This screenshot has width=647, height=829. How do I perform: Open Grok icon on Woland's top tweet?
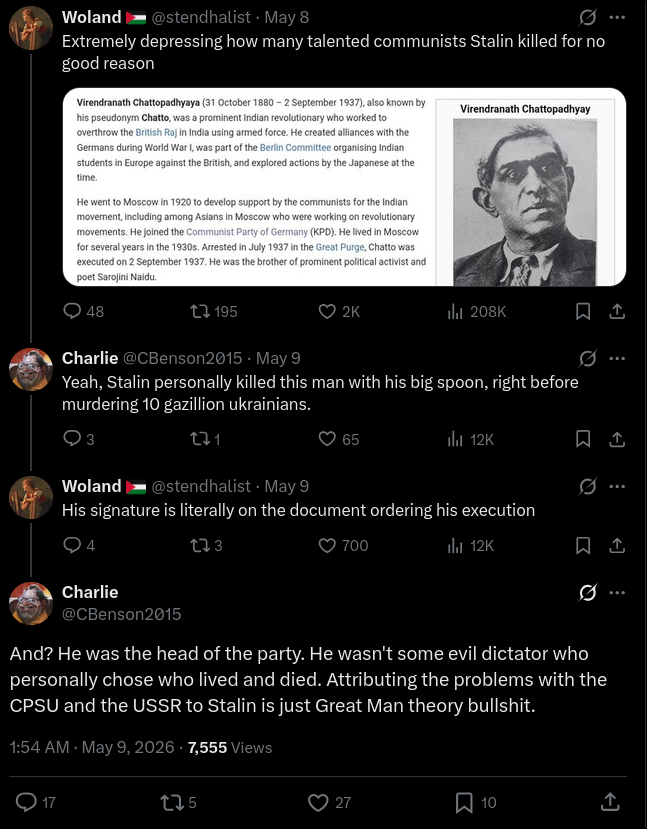tap(587, 17)
